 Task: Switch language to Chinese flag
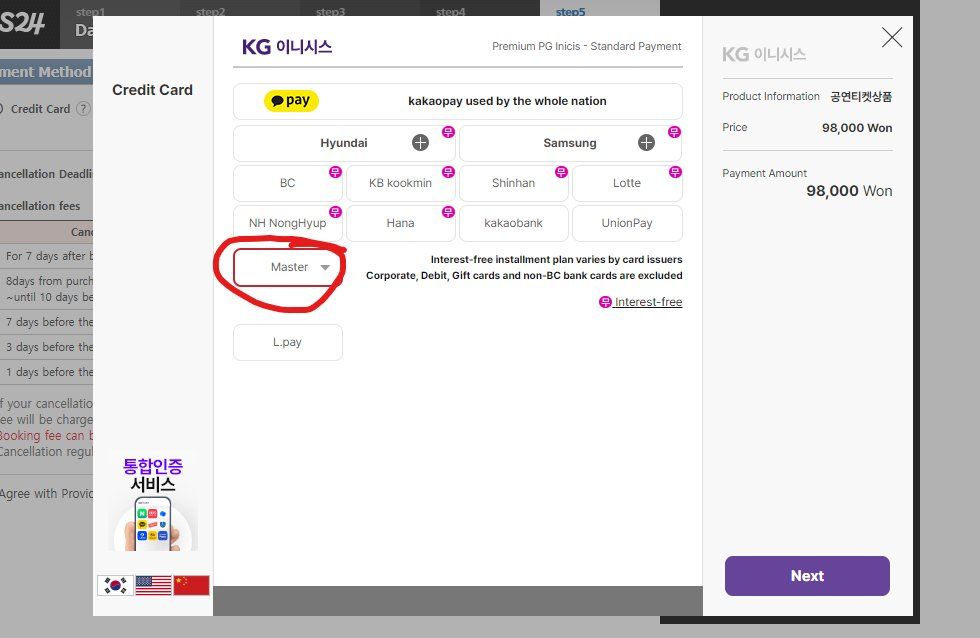[x=191, y=586]
